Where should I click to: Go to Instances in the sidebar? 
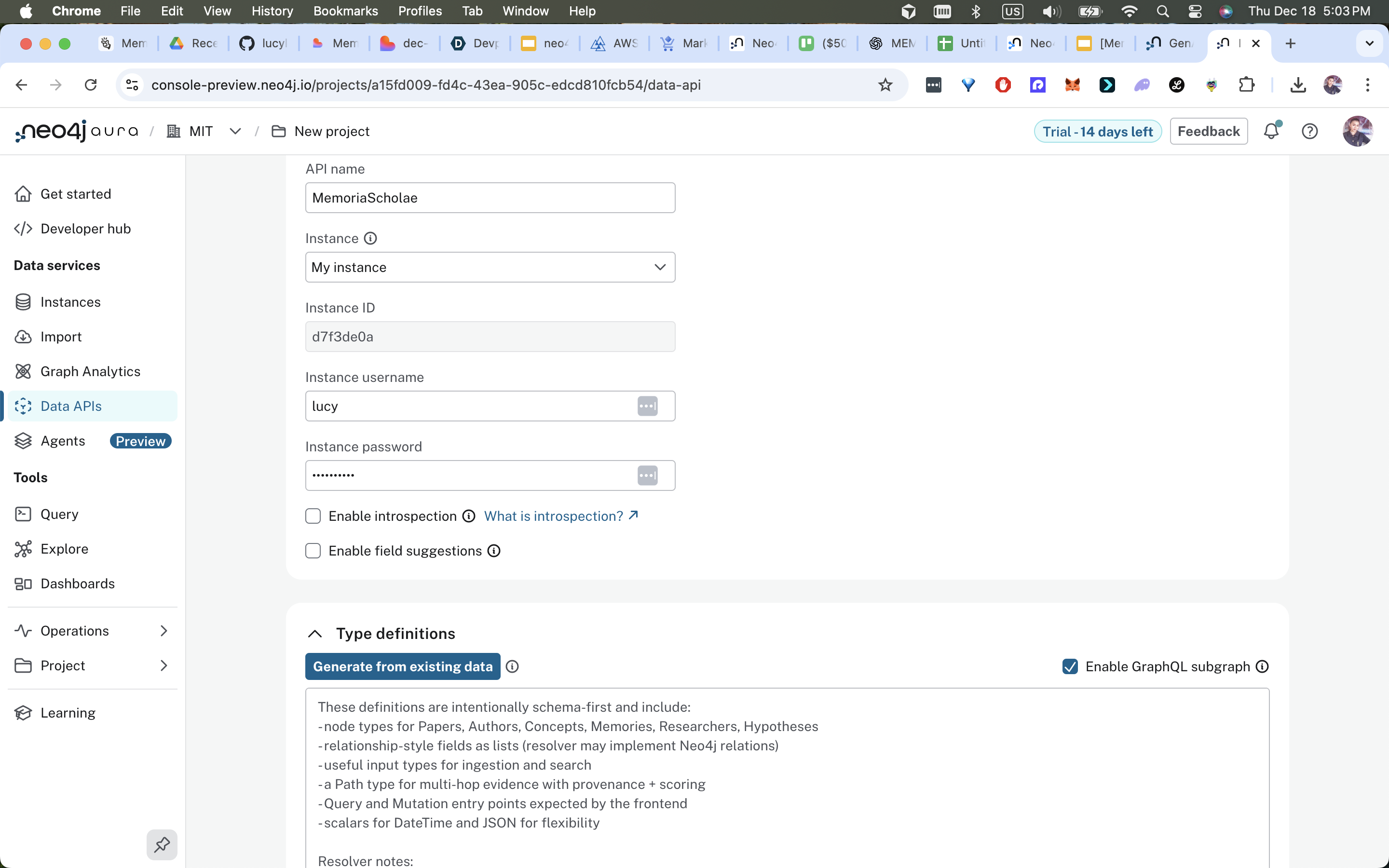70,302
